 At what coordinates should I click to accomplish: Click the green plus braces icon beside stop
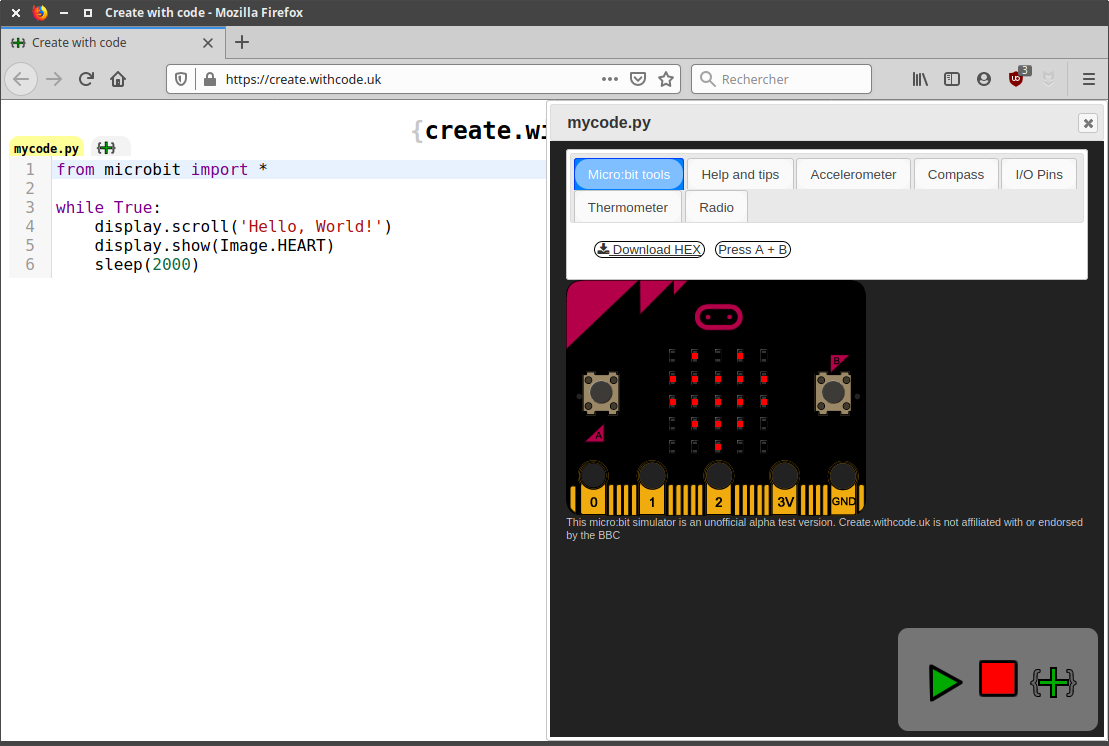1053,683
